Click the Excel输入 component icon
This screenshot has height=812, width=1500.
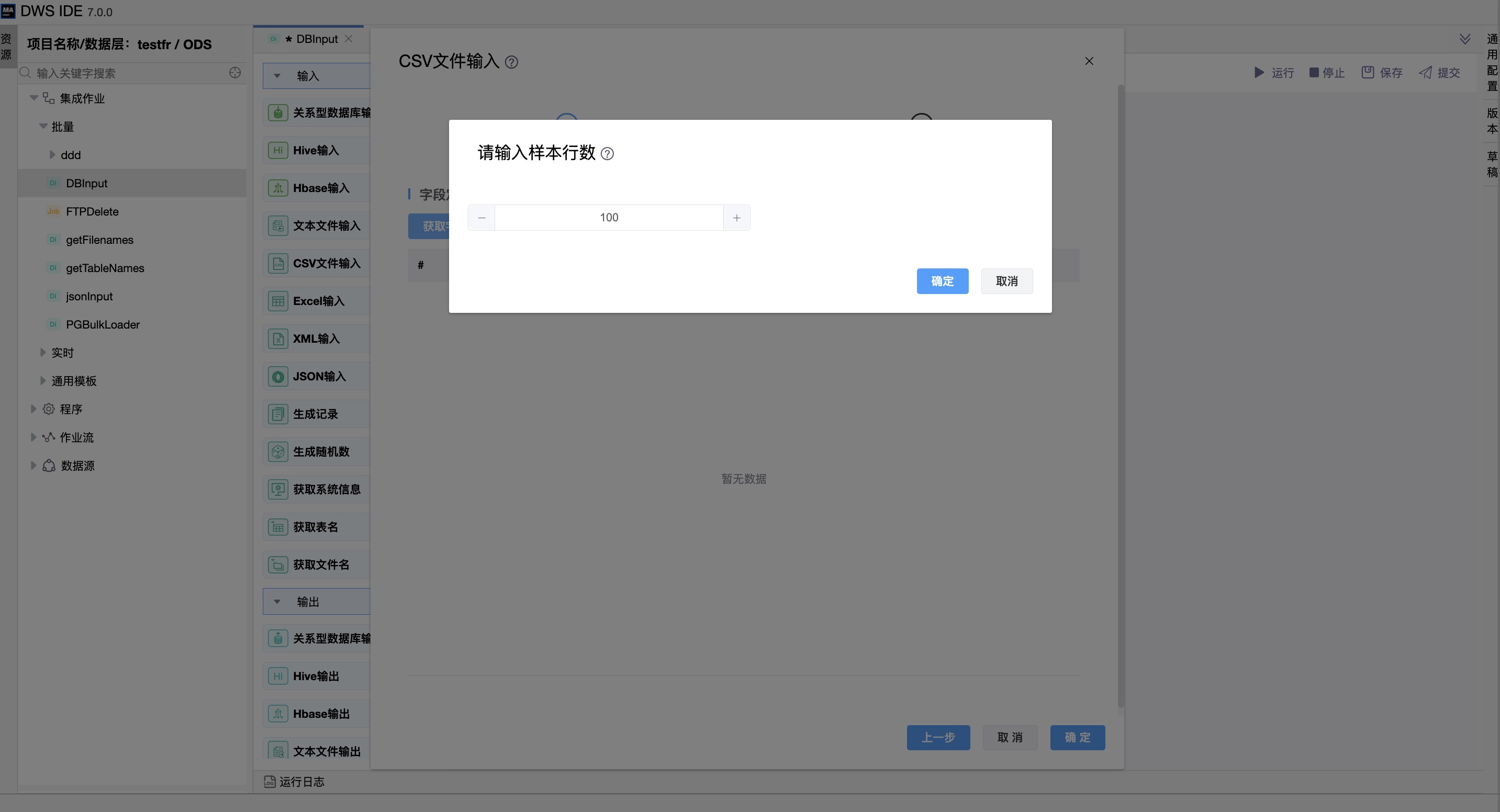coord(278,301)
